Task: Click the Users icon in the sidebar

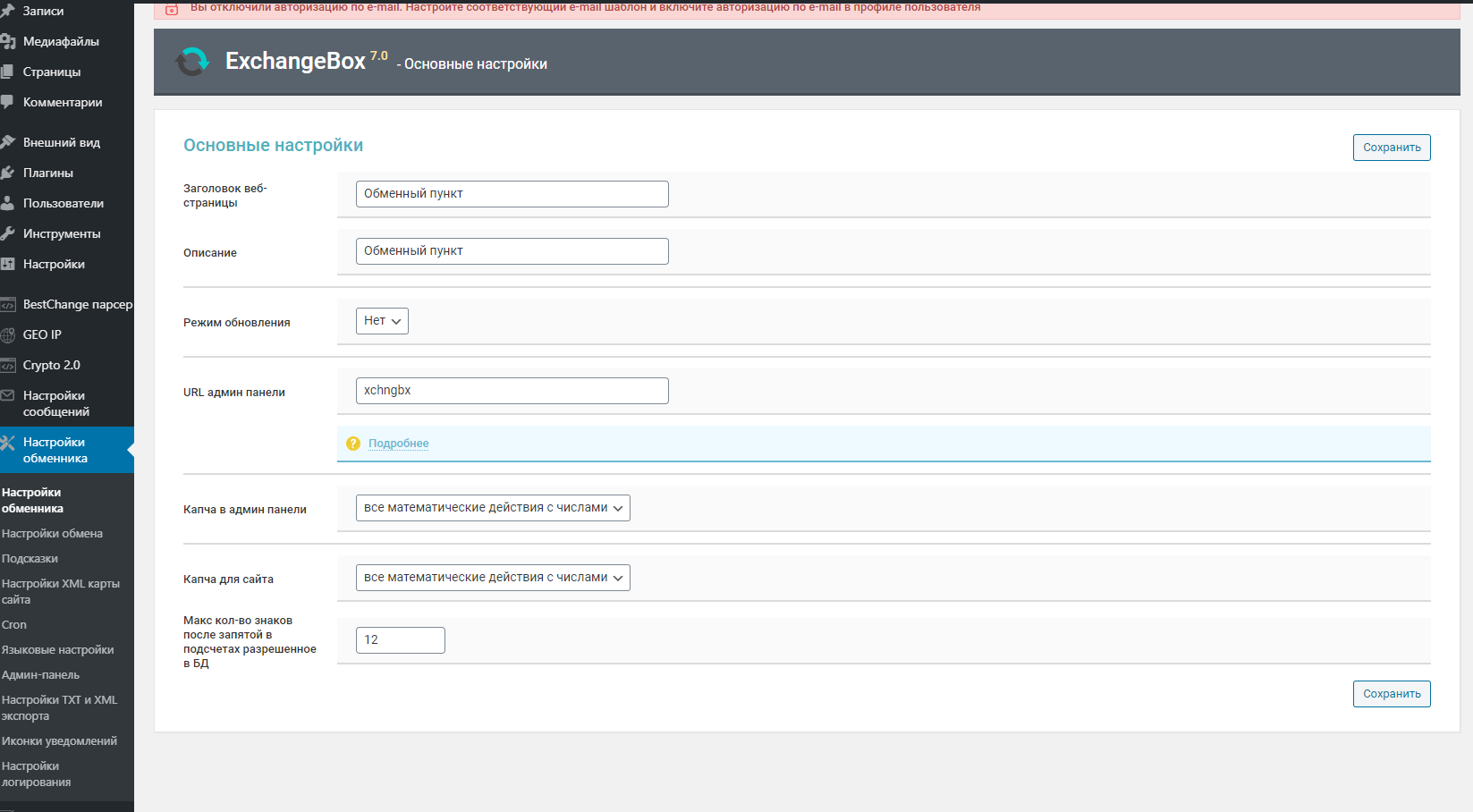Action: click(8, 203)
